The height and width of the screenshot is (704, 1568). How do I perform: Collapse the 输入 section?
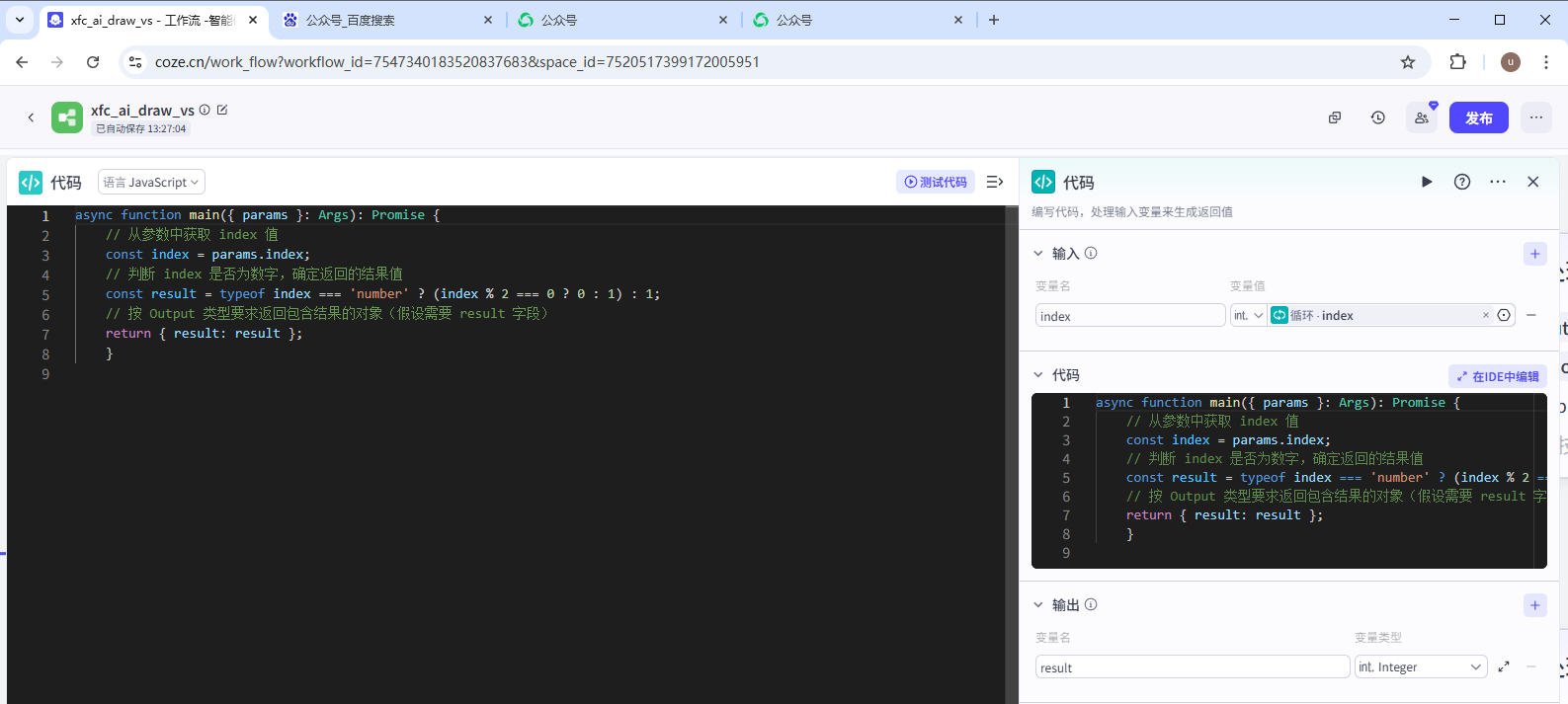click(1038, 253)
